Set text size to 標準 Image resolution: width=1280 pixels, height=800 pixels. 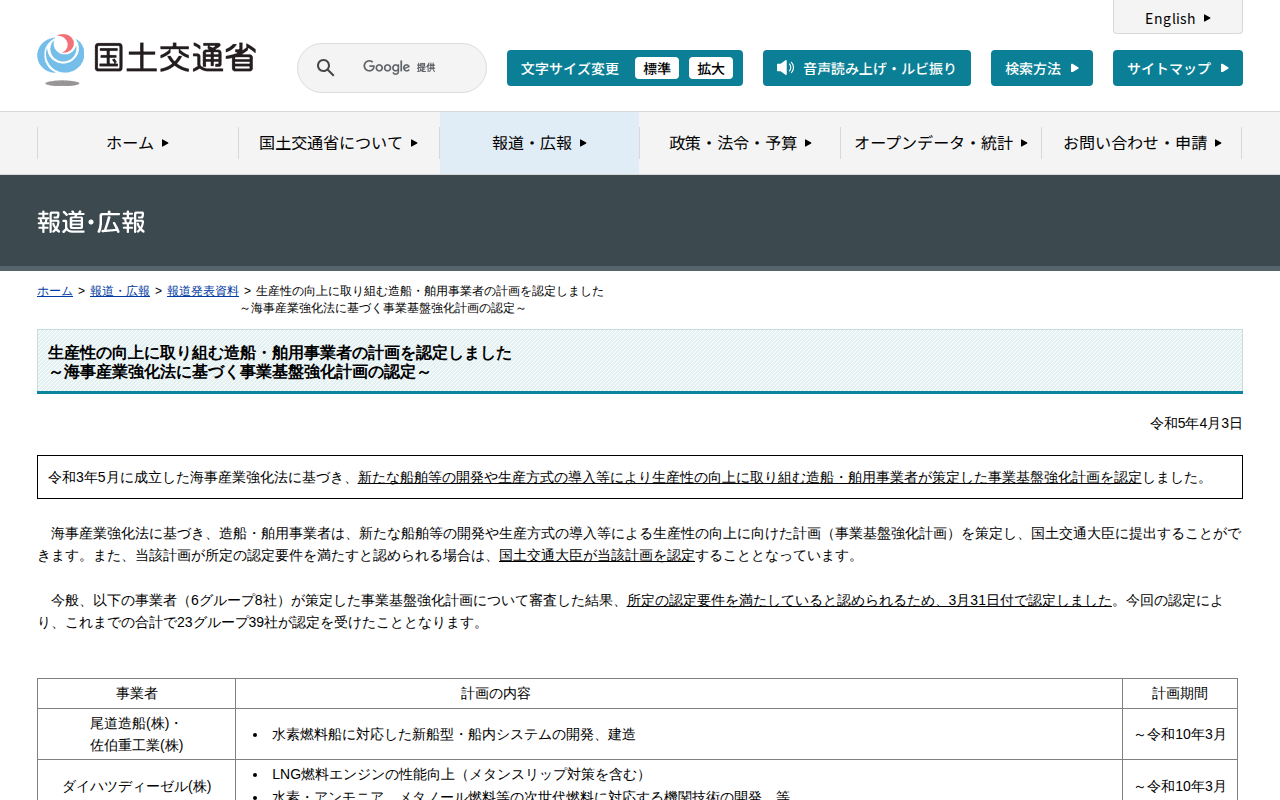pos(657,68)
